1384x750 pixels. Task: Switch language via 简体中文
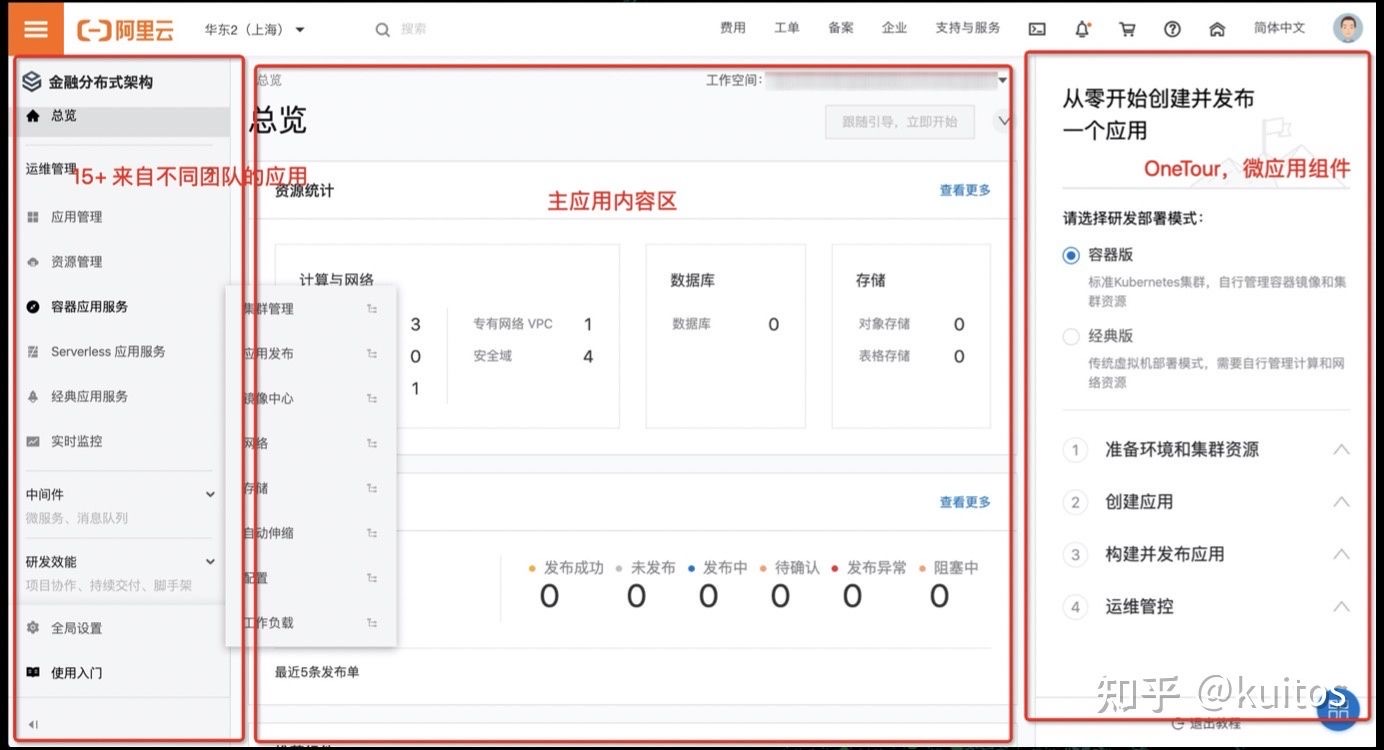click(1280, 28)
